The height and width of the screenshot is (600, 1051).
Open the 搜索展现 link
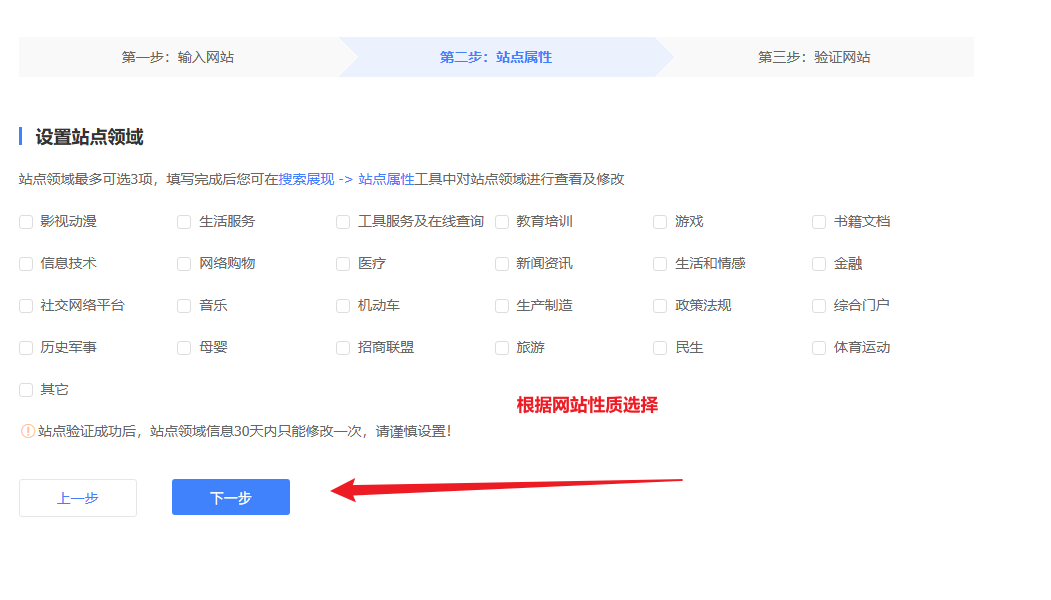[306, 179]
